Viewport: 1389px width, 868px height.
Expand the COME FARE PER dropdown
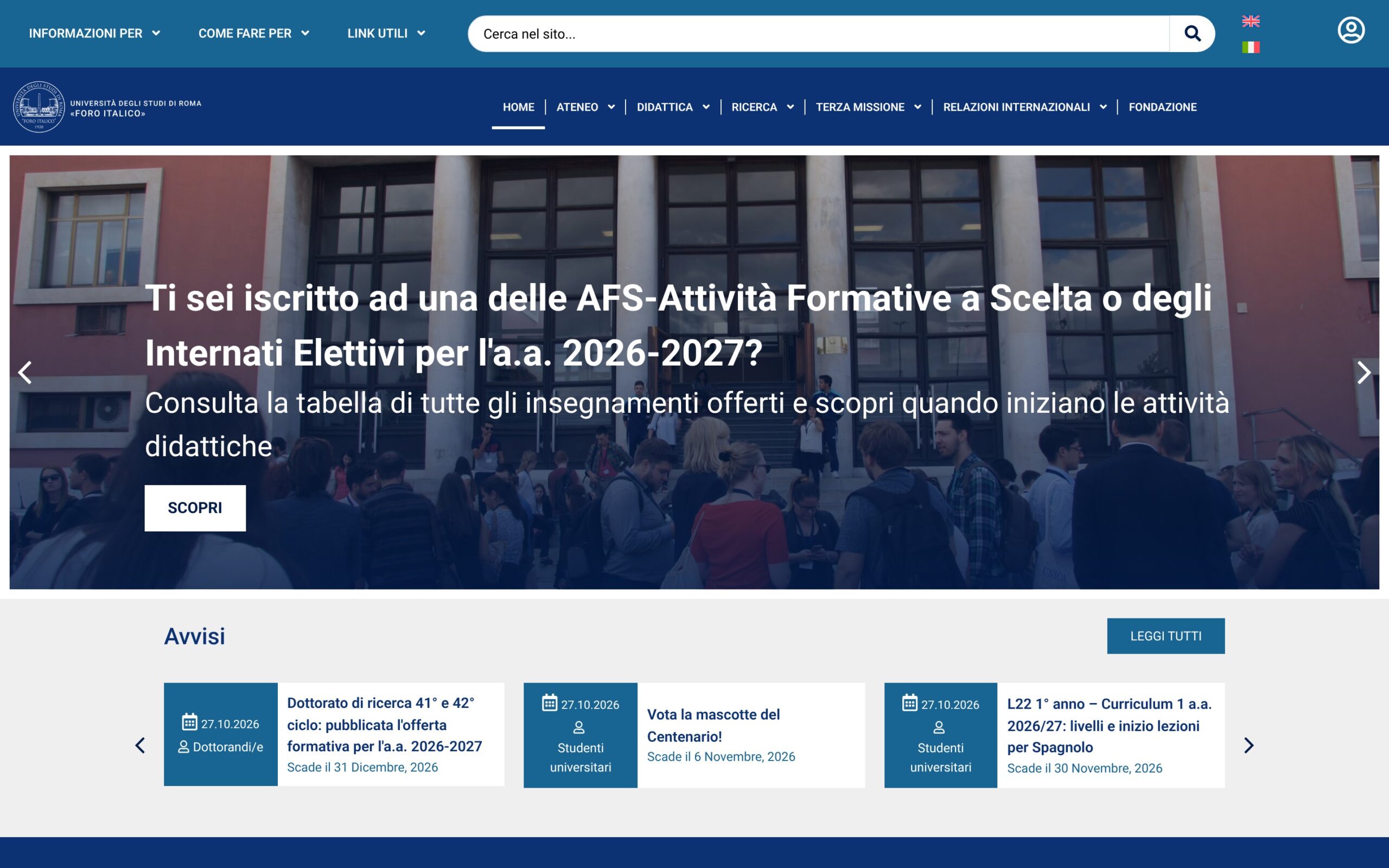[254, 33]
